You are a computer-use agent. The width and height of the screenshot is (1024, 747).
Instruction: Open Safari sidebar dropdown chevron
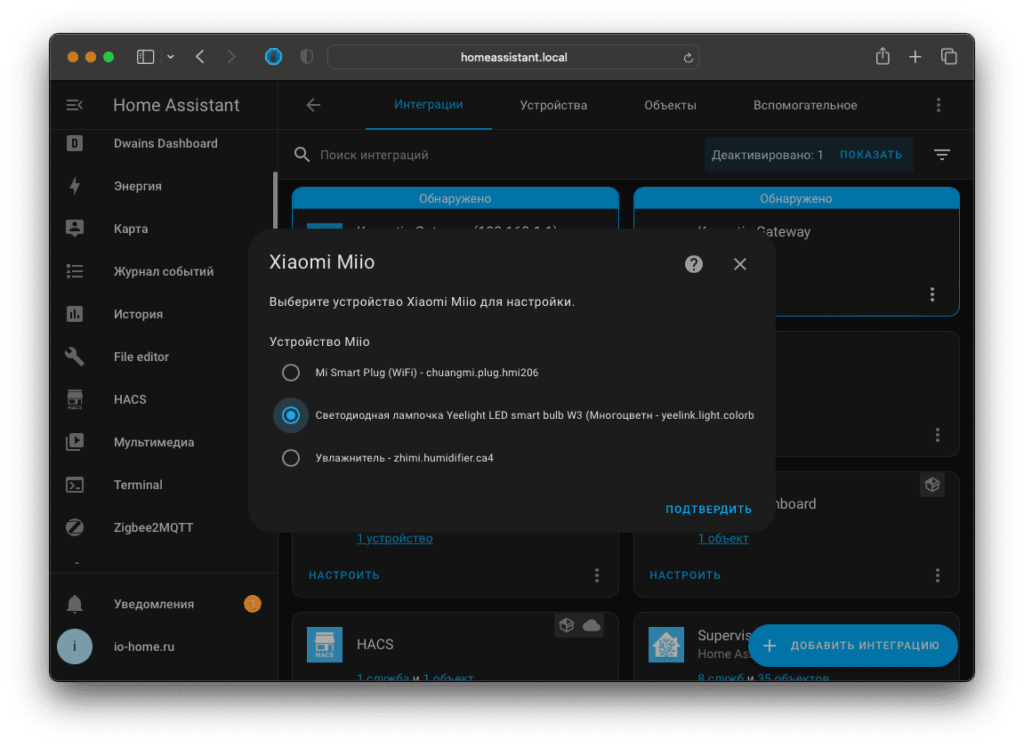pos(170,57)
